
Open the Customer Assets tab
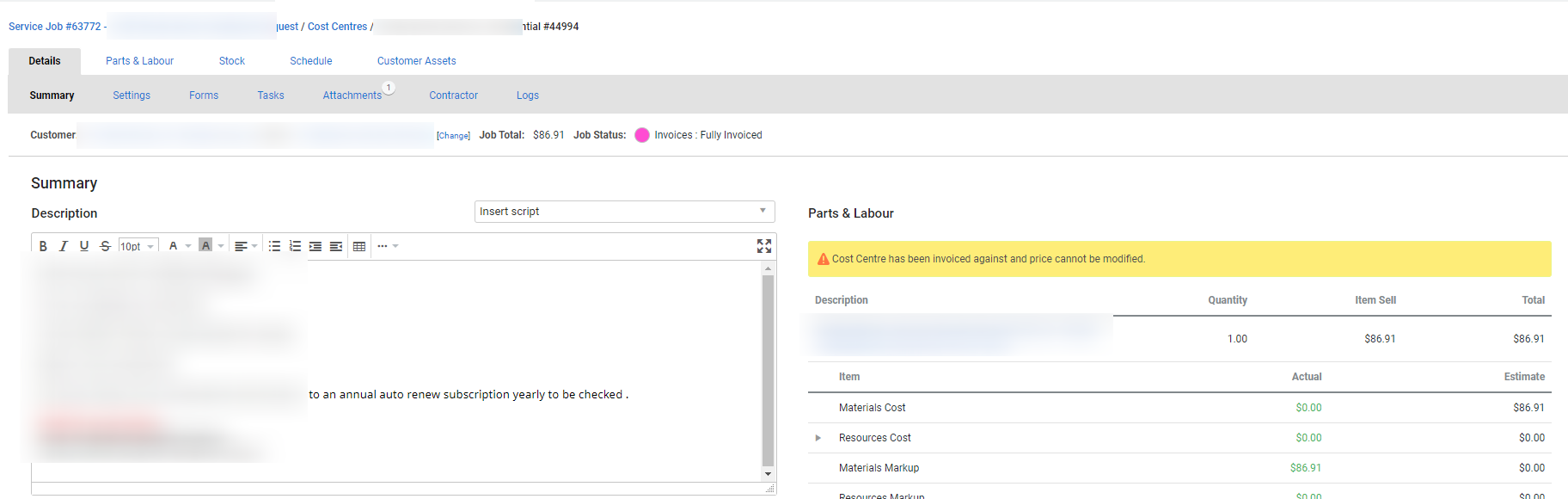417,61
